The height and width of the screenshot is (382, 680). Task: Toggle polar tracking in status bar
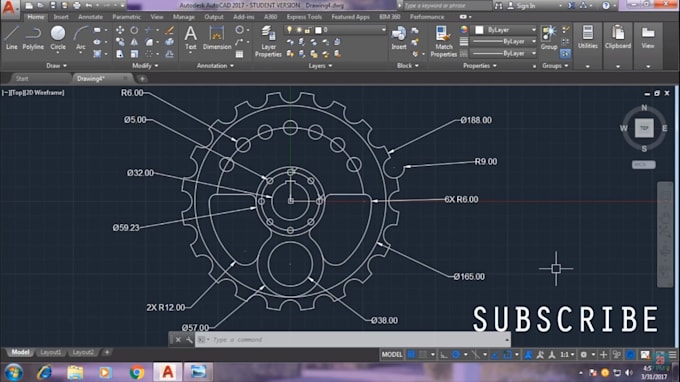(456, 355)
